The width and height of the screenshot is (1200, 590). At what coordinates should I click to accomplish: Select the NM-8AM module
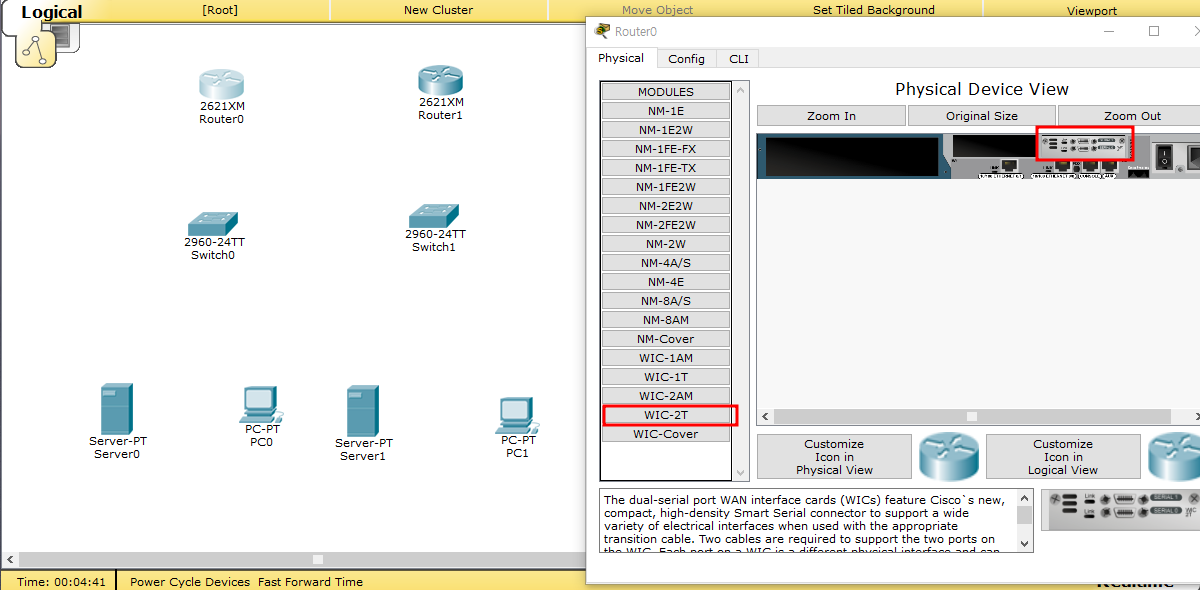666,320
